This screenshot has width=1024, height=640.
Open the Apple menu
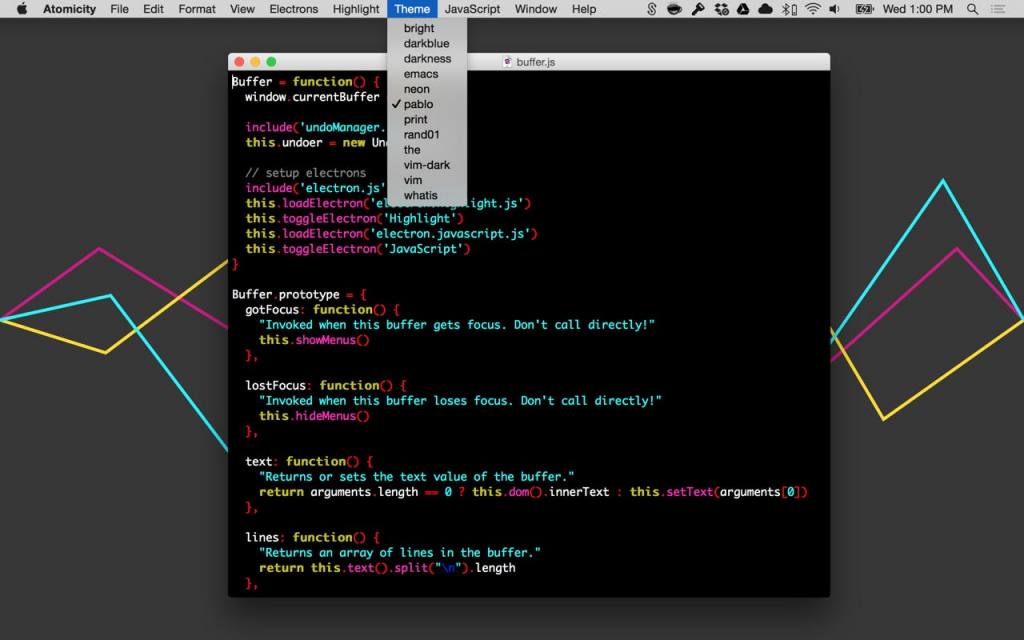(21, 9)
